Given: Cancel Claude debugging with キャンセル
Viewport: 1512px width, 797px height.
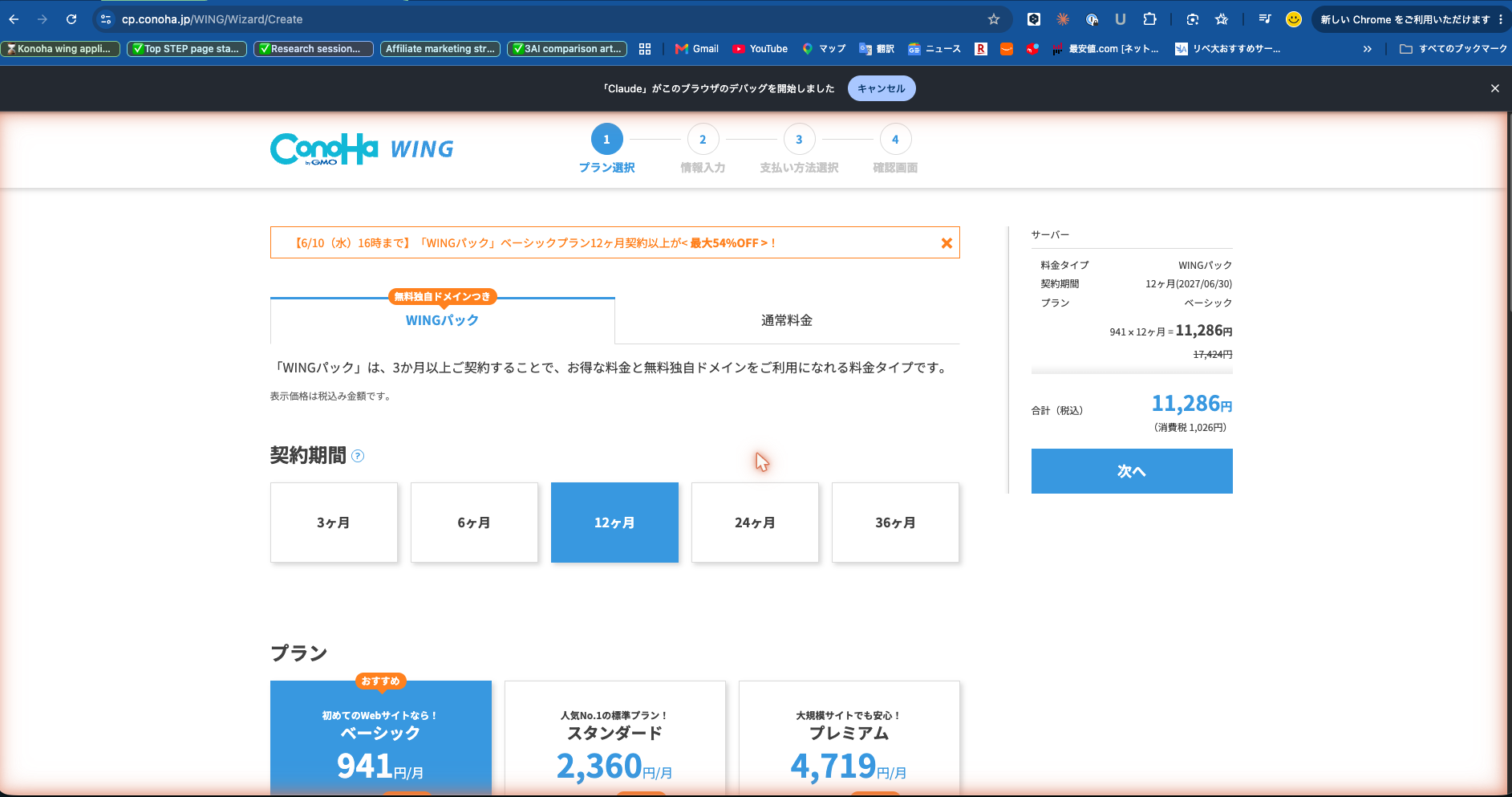Looking at the screenshot, I should click(x=882, y=88).
